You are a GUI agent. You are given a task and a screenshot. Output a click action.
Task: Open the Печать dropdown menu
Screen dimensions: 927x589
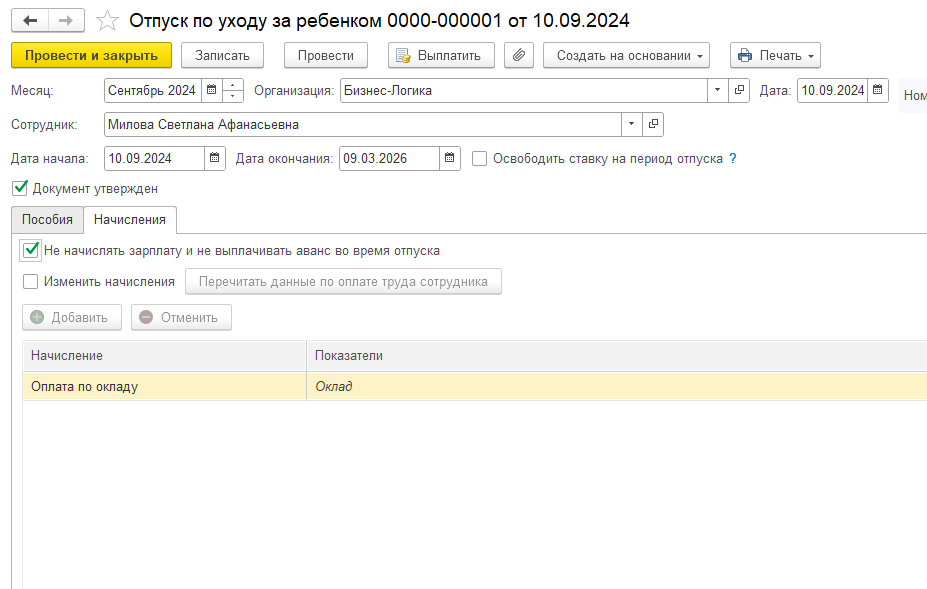pos(775,56)
